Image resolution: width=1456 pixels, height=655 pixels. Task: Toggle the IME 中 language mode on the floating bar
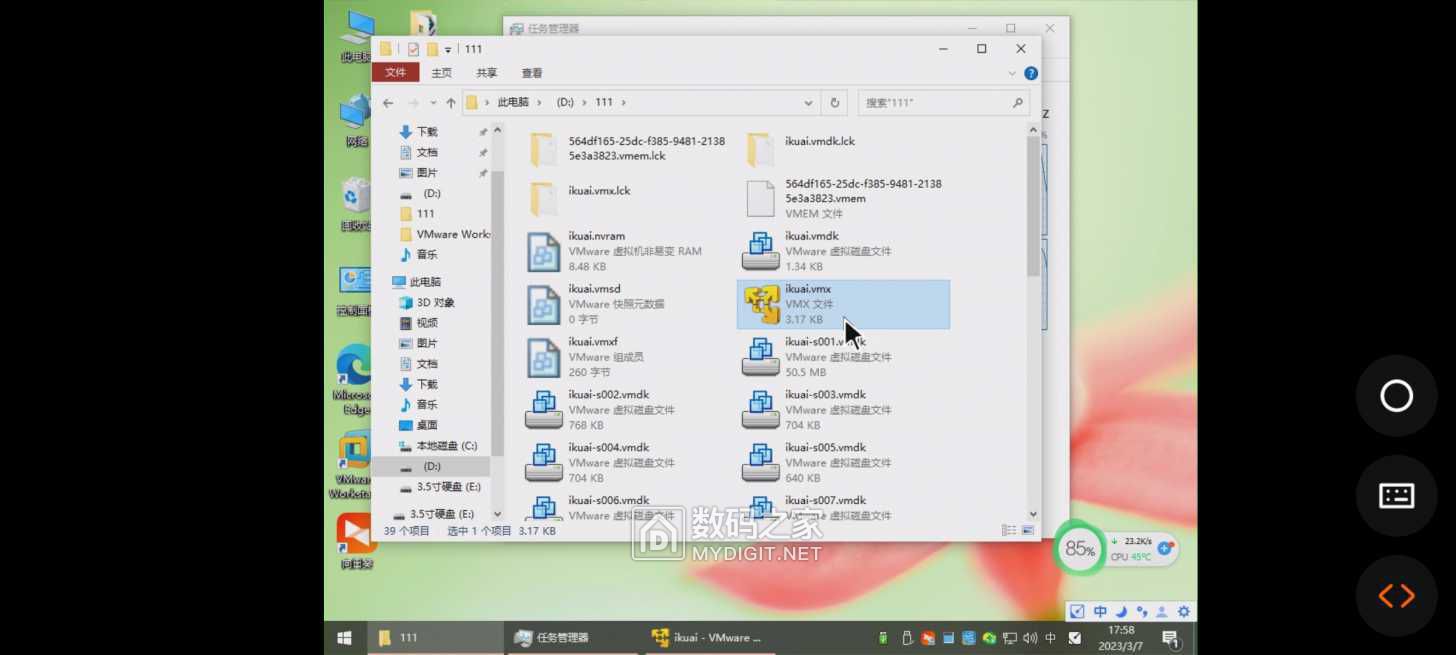(1100, 612)
